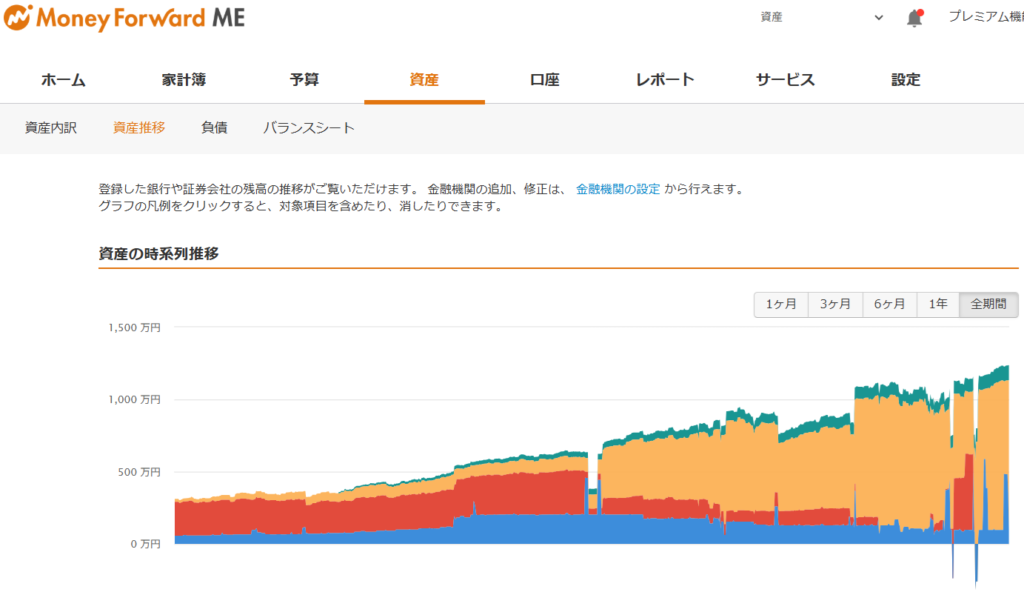Image resolution: width=1024 pixels, height=595 pixels.
Task: Navigate to the サービス tab
Action: [x=785, y=80]
